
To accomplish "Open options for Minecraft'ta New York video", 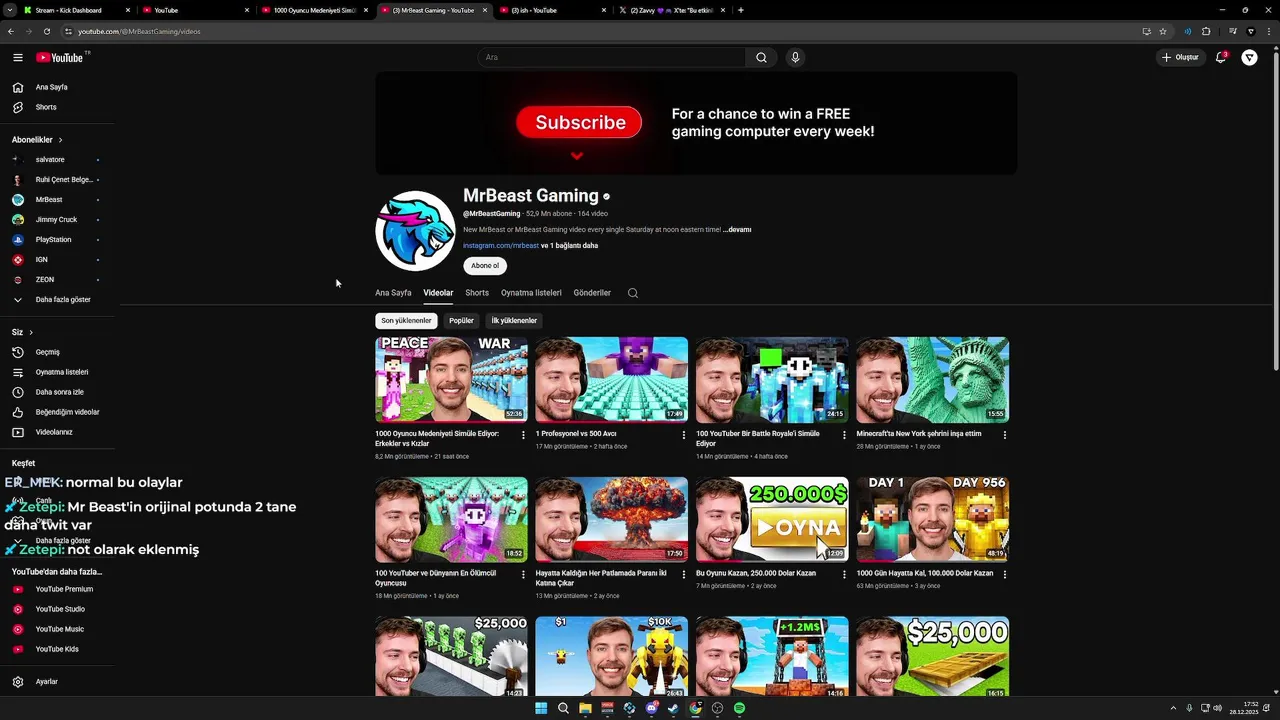I will [x=1005, y=435].
